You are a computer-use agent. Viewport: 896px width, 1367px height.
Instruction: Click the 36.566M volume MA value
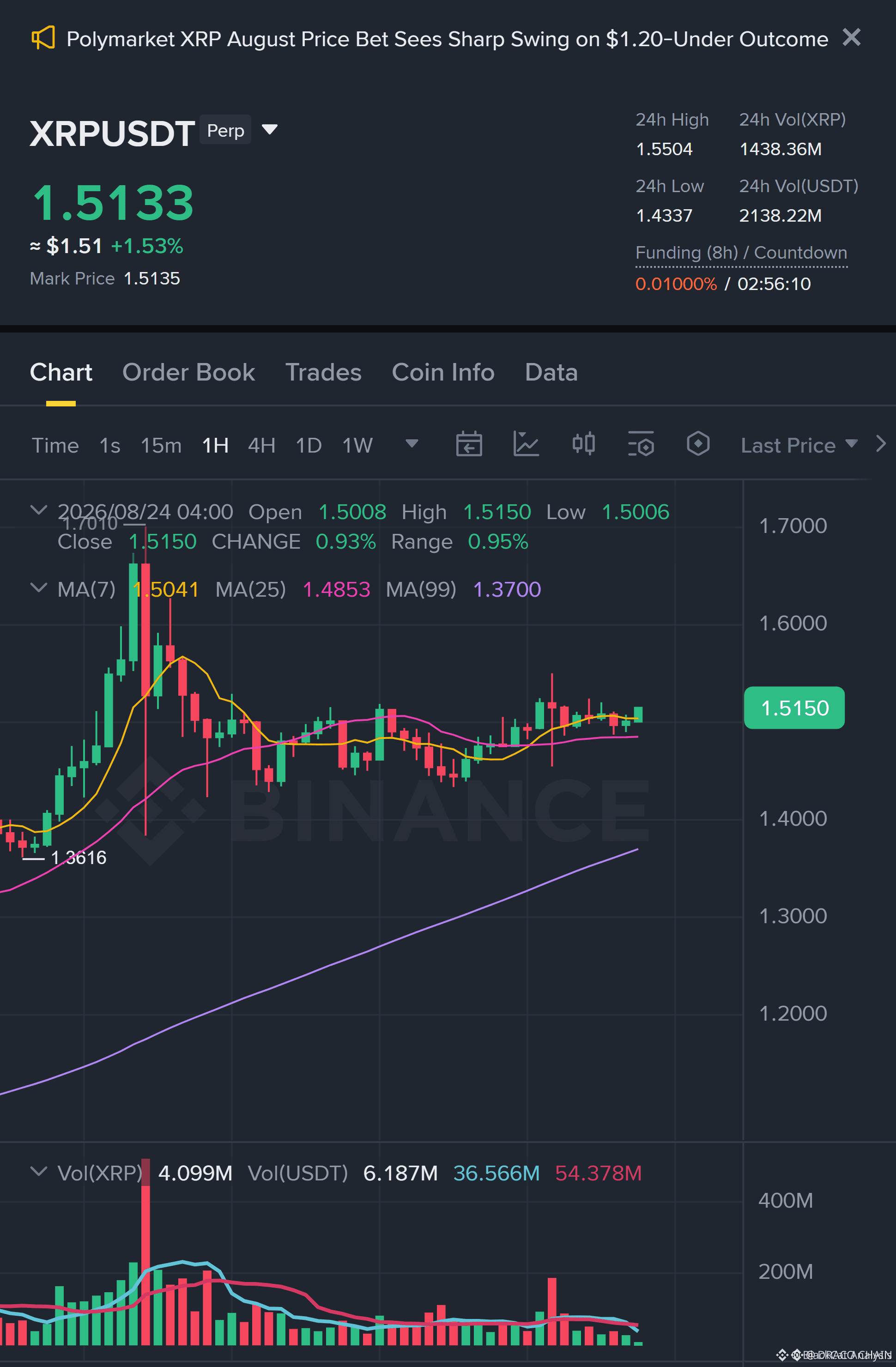496,1173
